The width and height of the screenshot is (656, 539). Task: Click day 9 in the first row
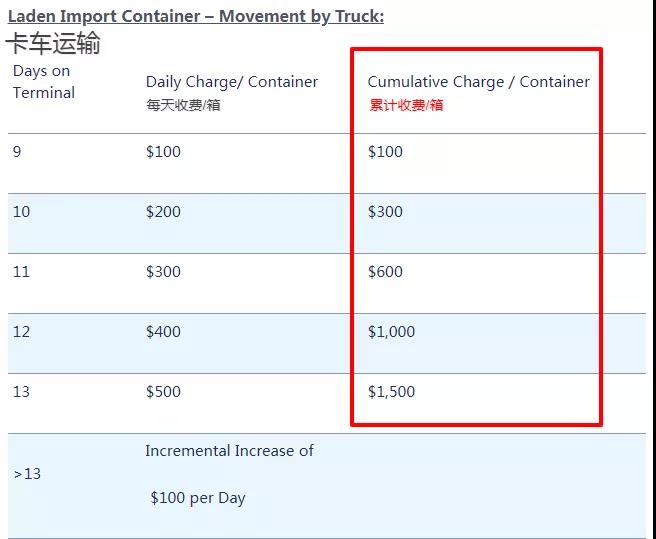tap(17, 152)
